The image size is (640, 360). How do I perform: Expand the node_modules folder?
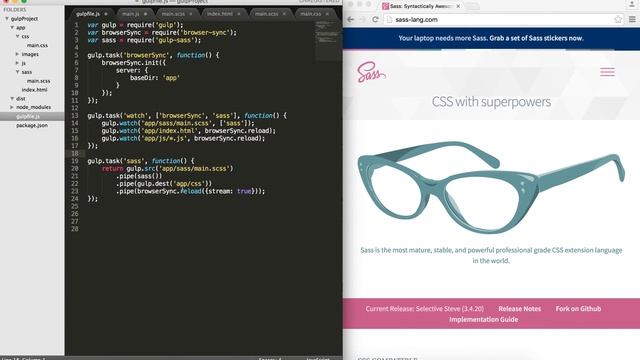(x=12, y=107)
